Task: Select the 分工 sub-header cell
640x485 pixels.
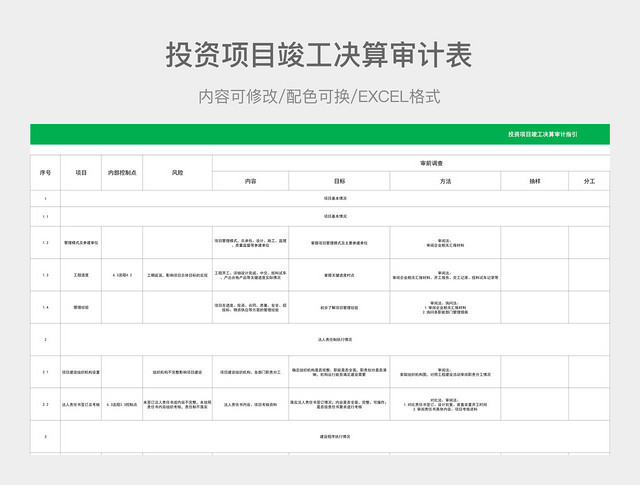Action: pos(589,181)
